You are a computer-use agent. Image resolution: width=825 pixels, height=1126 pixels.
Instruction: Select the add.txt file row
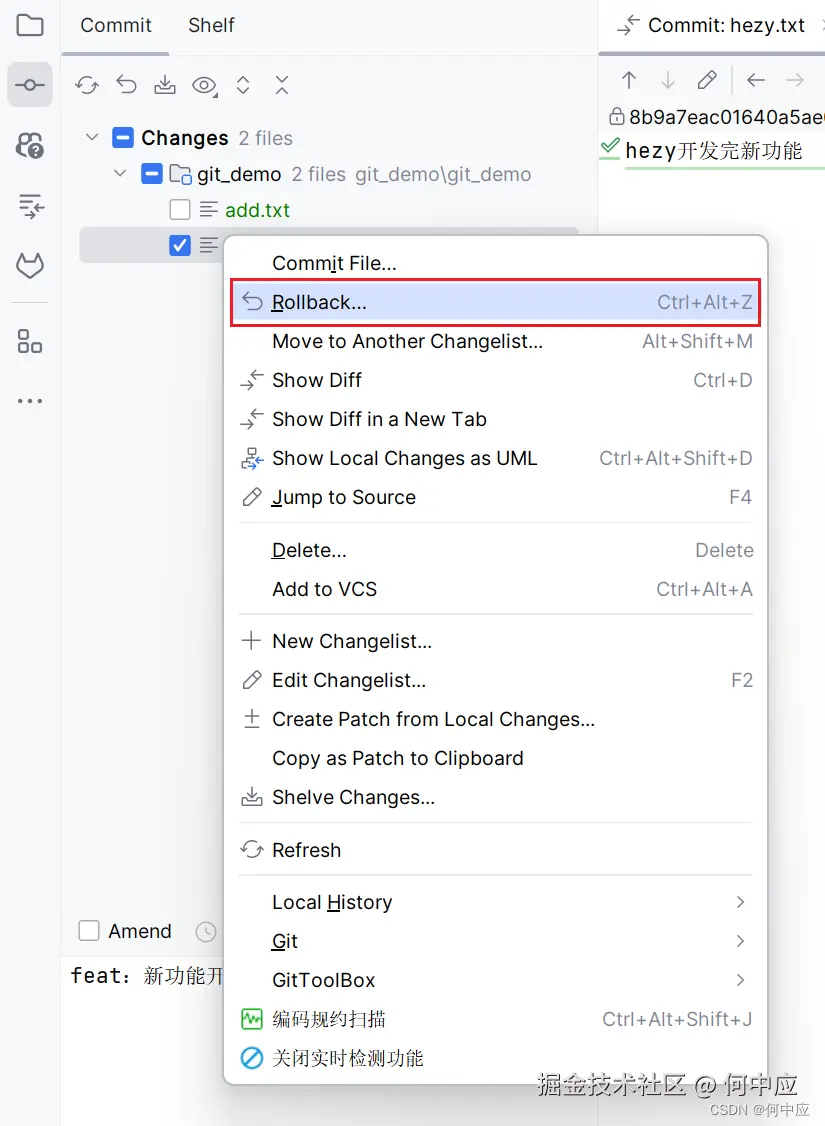329,210
